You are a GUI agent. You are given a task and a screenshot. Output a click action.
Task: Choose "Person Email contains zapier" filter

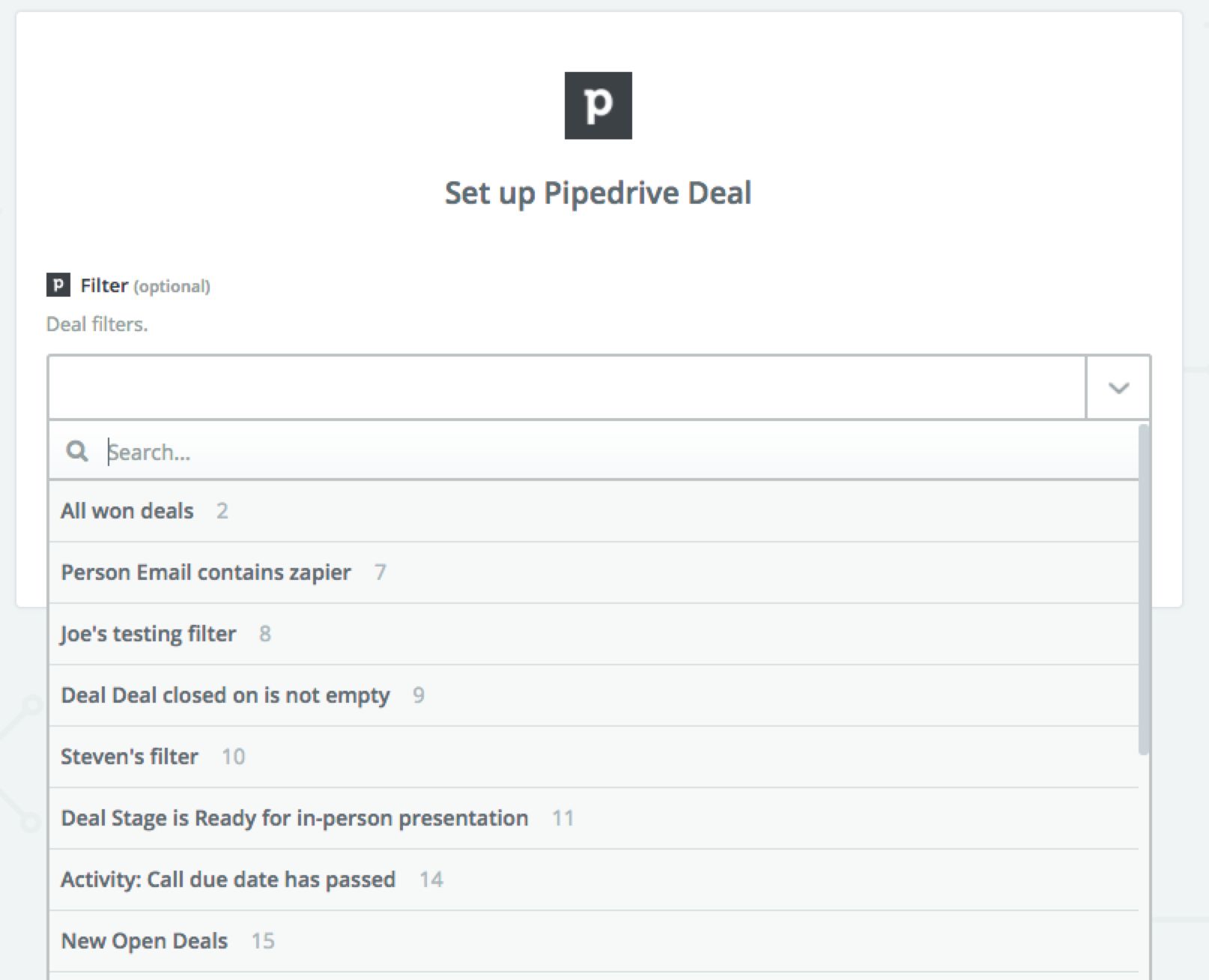click(x=206, y=572)
